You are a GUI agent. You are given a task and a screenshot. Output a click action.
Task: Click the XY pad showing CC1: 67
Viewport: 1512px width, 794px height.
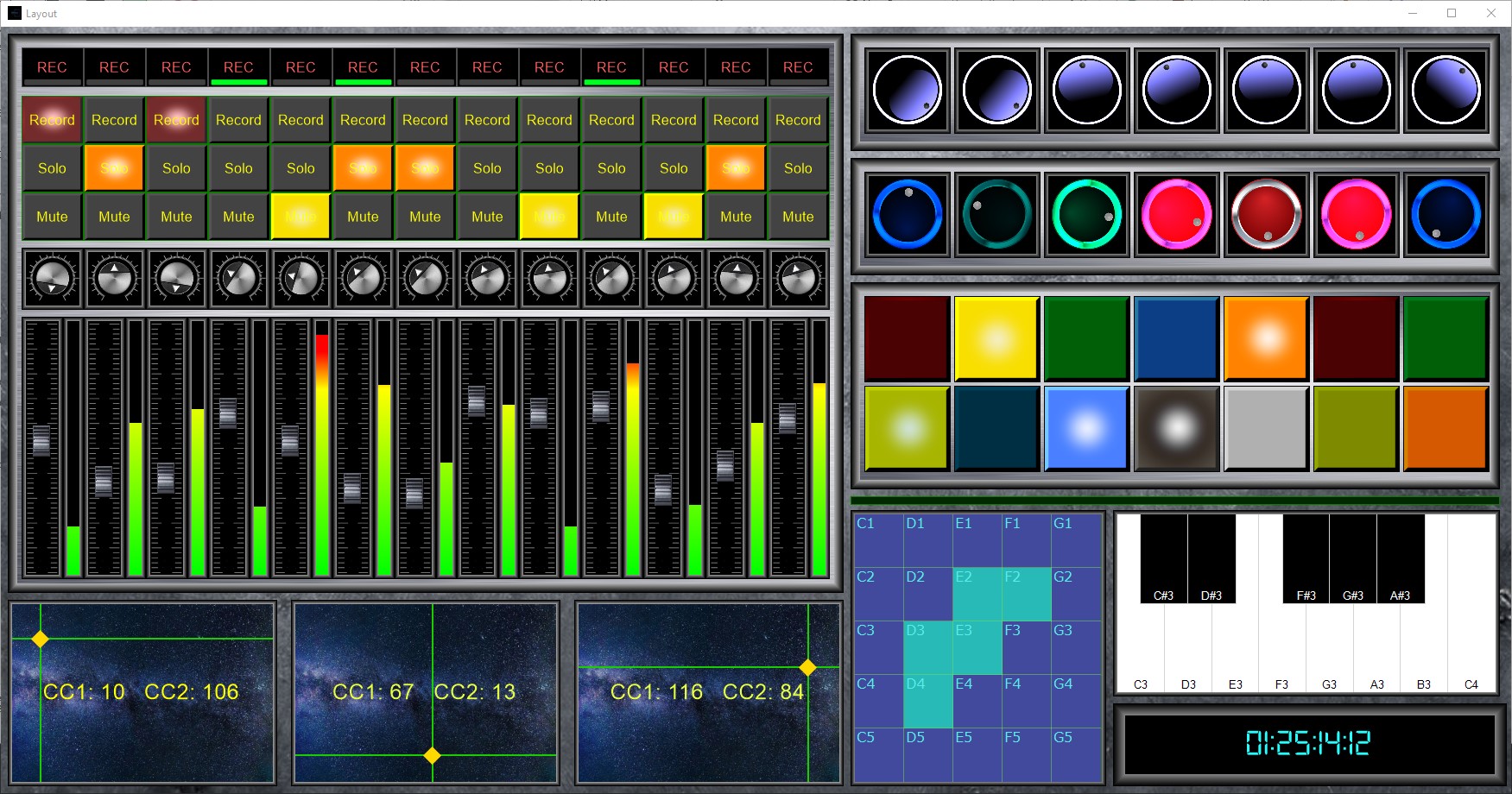pos(426,692)
